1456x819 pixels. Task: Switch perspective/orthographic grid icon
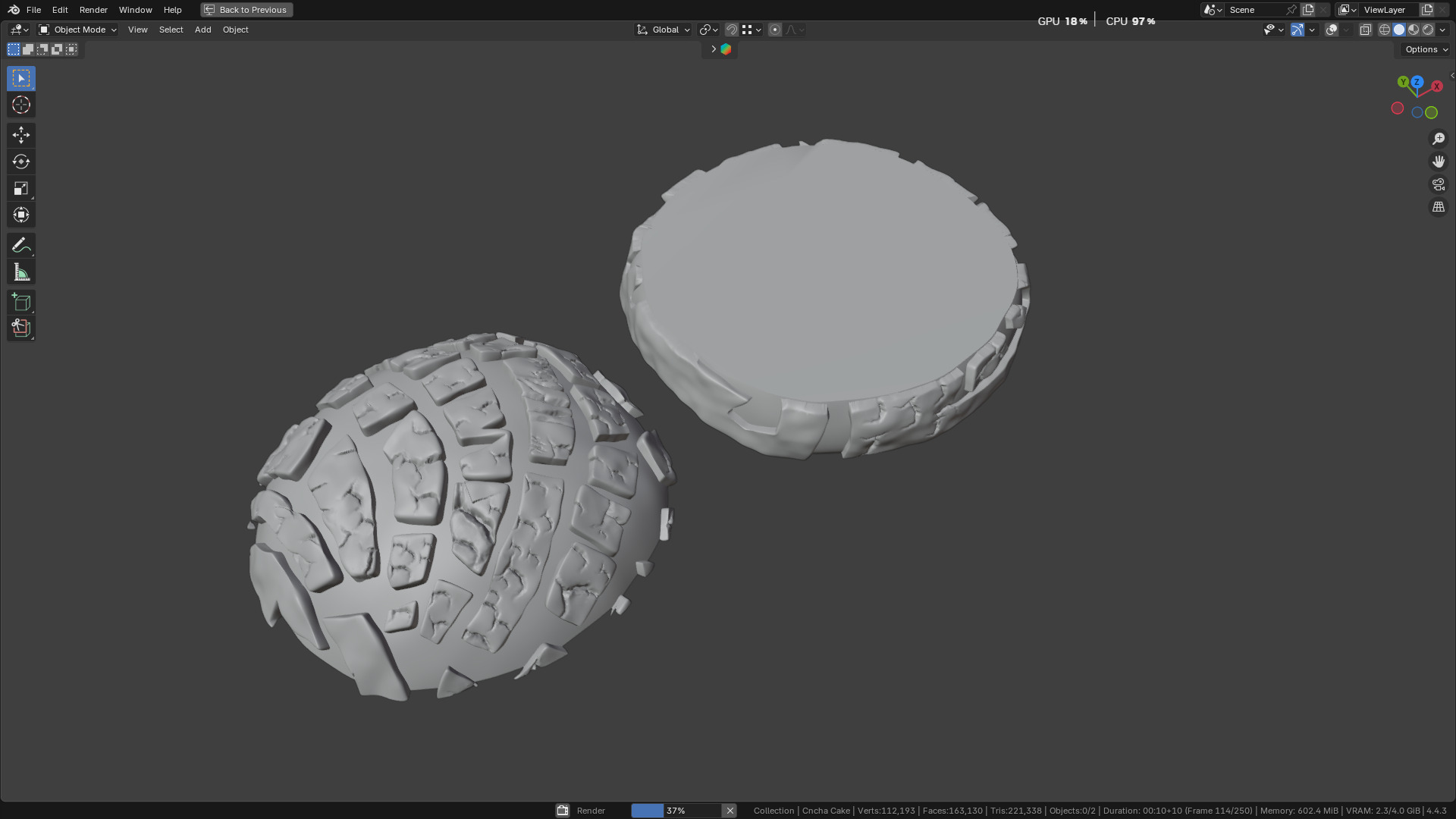pyautogui.click(x=1439, y=207)
